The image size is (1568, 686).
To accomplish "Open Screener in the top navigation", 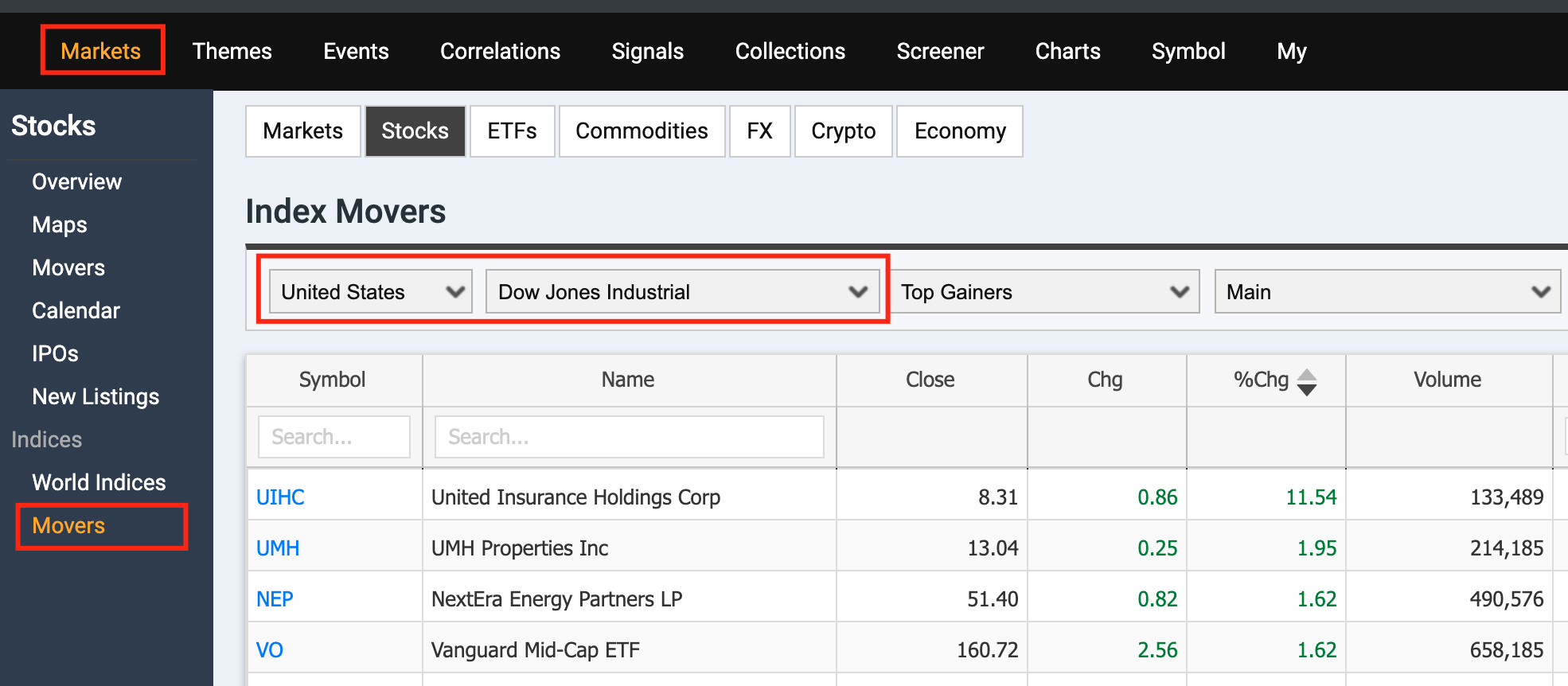I will [x=940, y=51].
